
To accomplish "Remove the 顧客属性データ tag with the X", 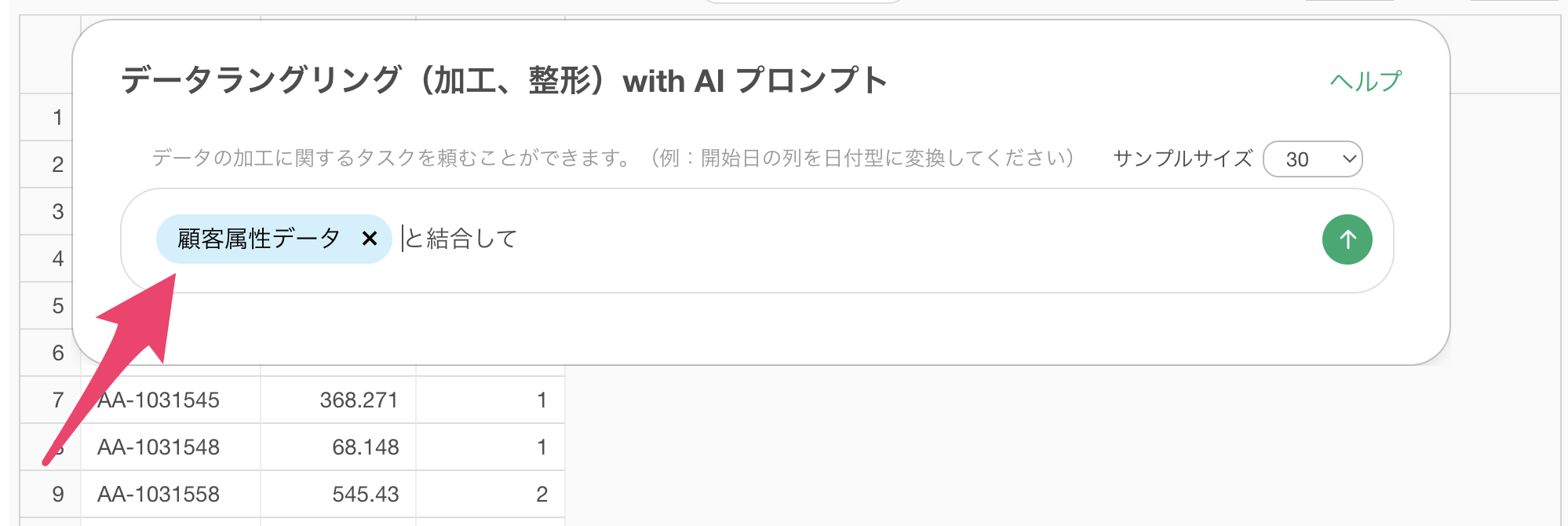I will click(x=370, y=239).
